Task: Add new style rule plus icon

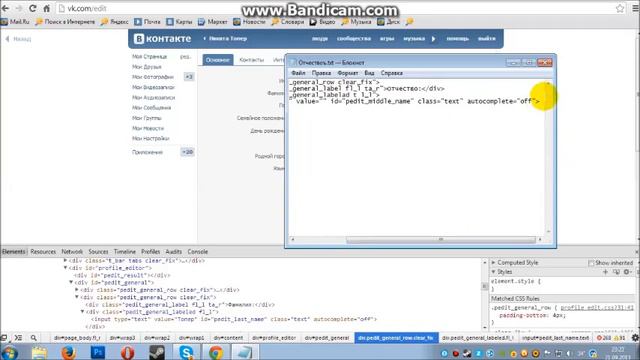Action: tap(605, 272)
